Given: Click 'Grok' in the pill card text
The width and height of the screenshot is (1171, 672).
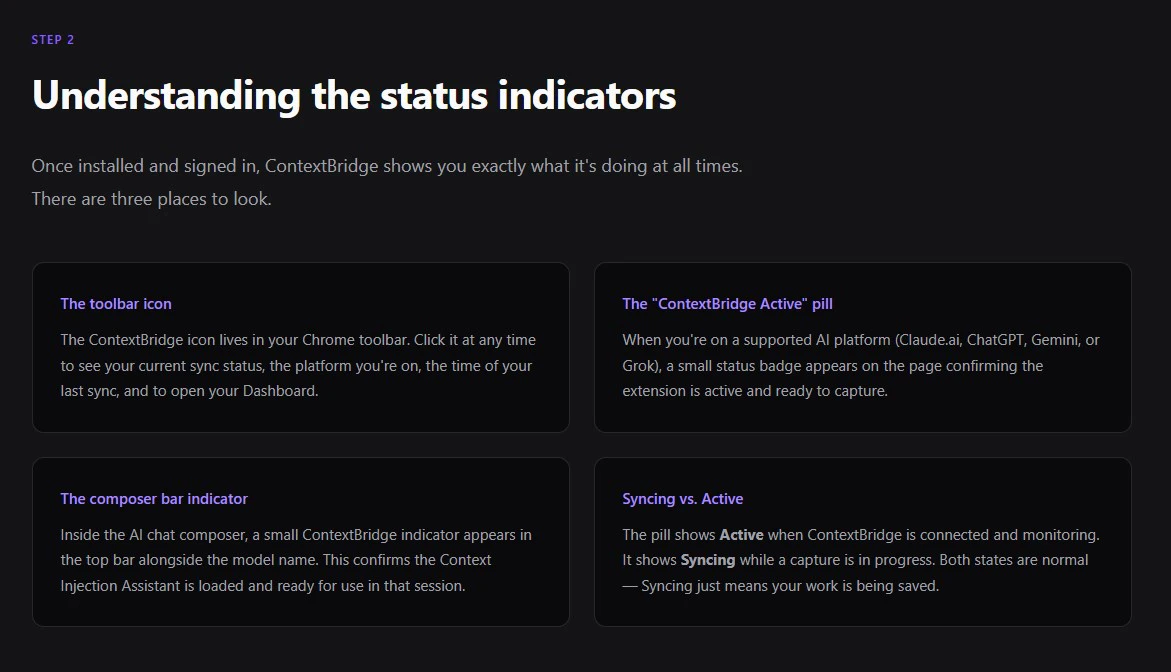Looking at the screenshot, I should tap(639, 365).
